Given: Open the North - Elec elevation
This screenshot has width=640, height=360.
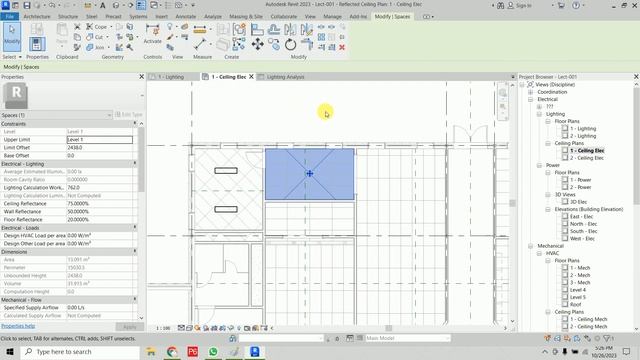Looking at the screenshot, I should point(583,224).
